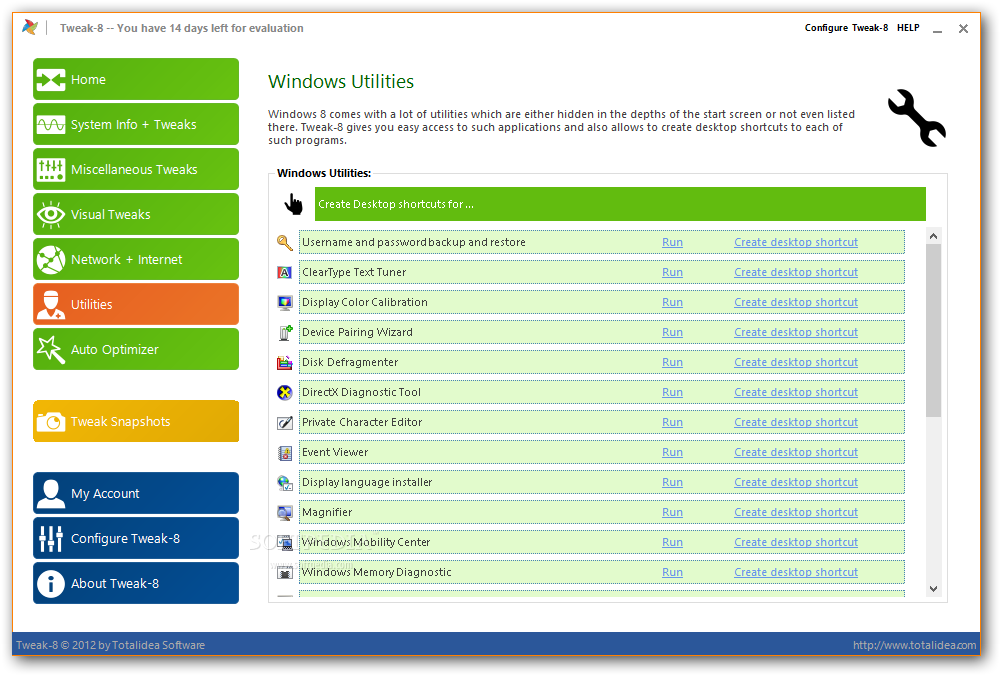The width and height of the screenshot is (1001, 676).
Task: Click the Windows Memory Diagnostic icon
Action: 285,573
